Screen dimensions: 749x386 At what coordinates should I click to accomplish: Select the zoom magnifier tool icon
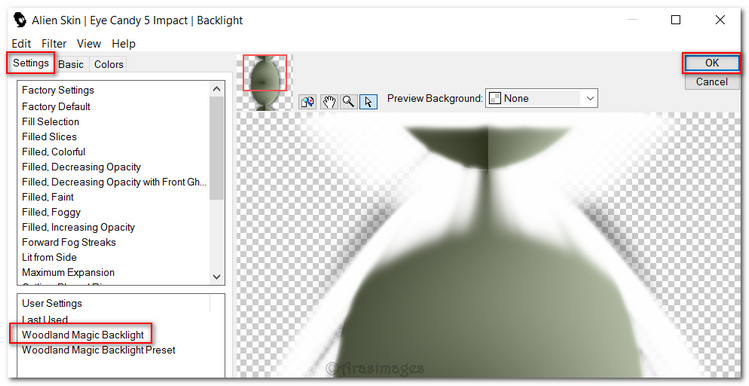(x=349, y=101)
